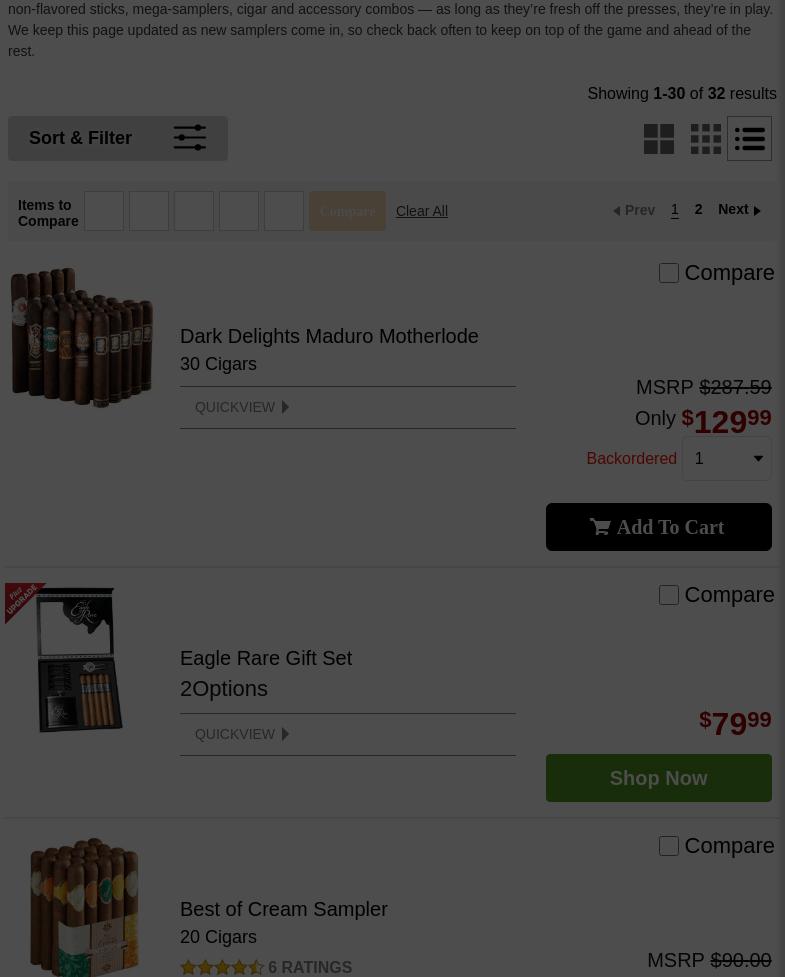This screenshot has width=785, height=977.
Task: Go to results page 2
Action: [x=698, y=209]
